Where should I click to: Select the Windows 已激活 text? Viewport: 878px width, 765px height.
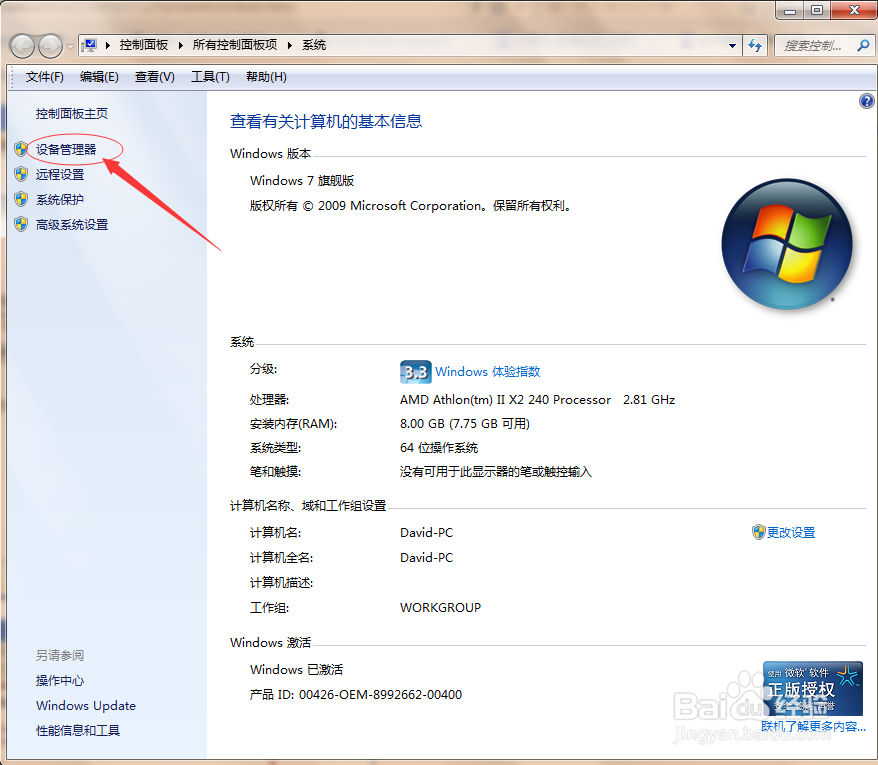pyautogui.click(x=296, y=670)
